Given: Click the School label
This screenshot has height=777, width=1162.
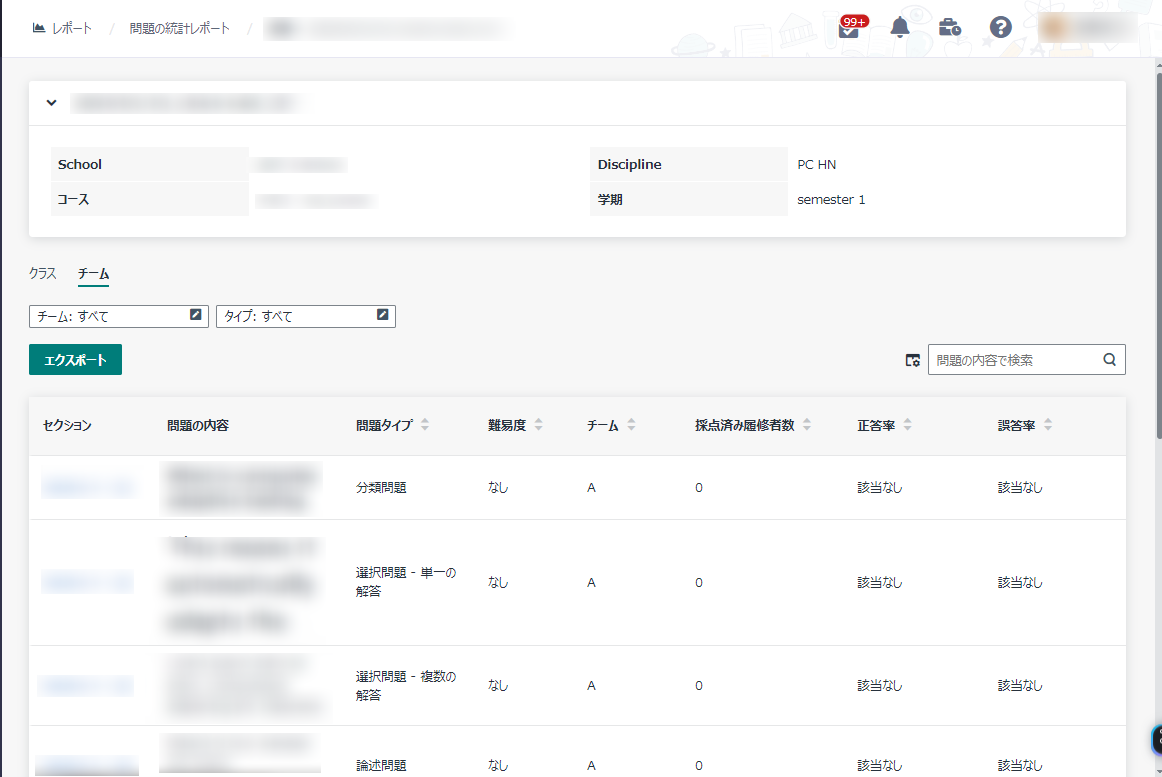Looking at the screenshot, I should 80,165.
